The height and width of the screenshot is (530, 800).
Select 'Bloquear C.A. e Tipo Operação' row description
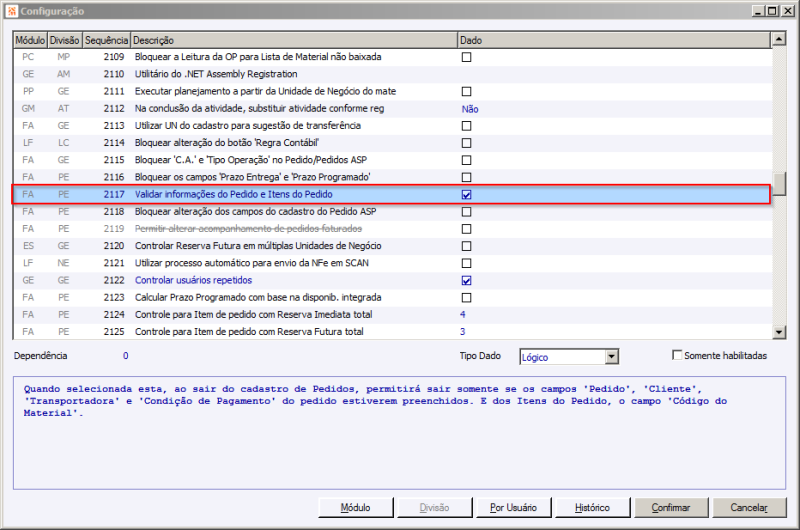click(x=251, y=160)
